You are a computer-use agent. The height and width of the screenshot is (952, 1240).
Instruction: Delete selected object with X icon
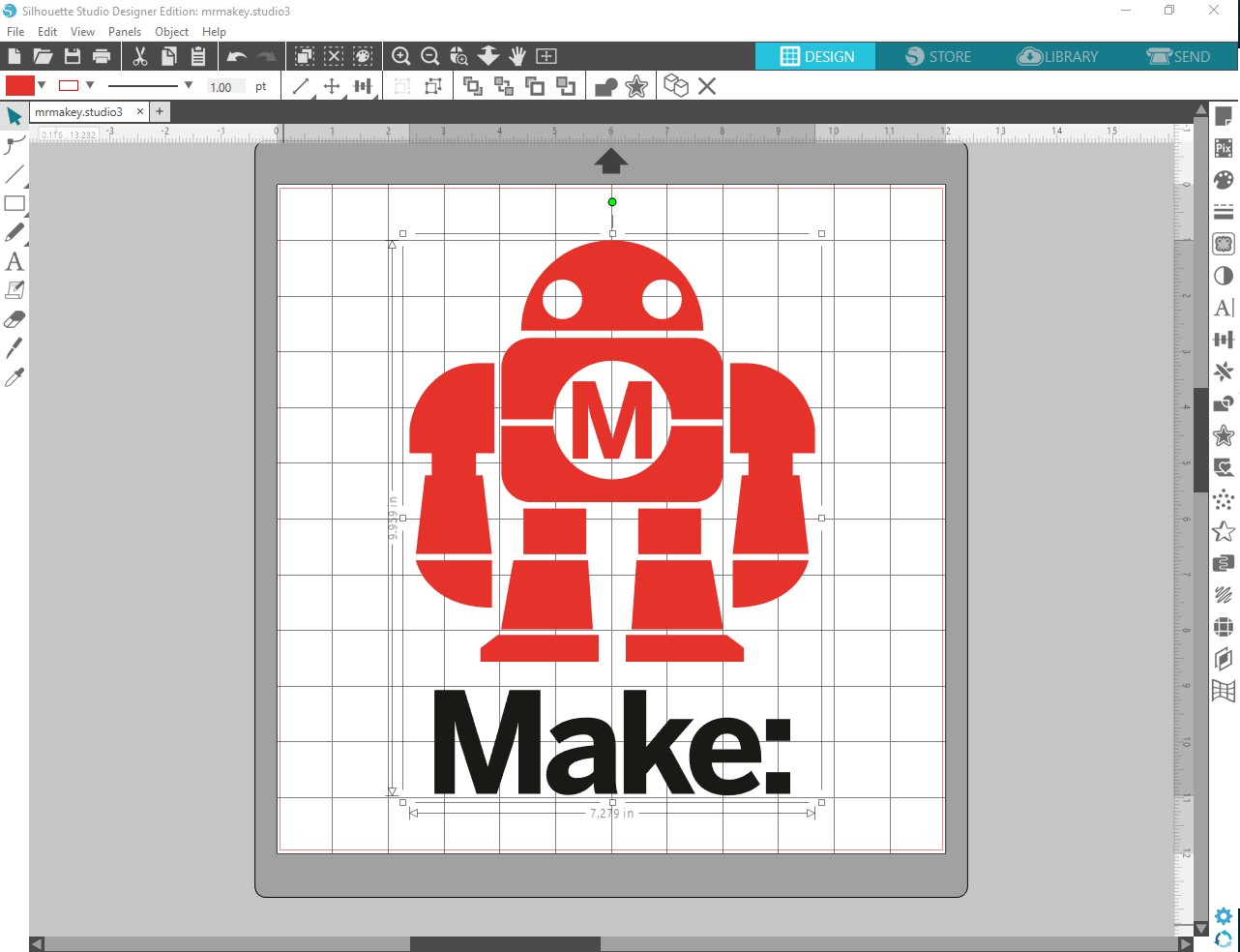click(x=707, y=87)
